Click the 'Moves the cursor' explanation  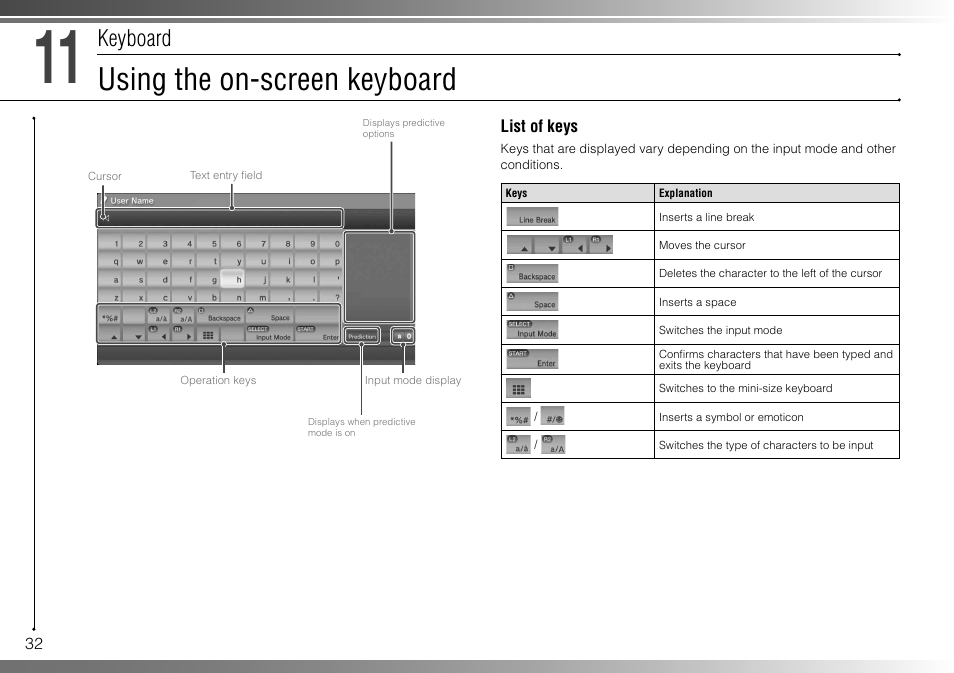click(702, 245)
